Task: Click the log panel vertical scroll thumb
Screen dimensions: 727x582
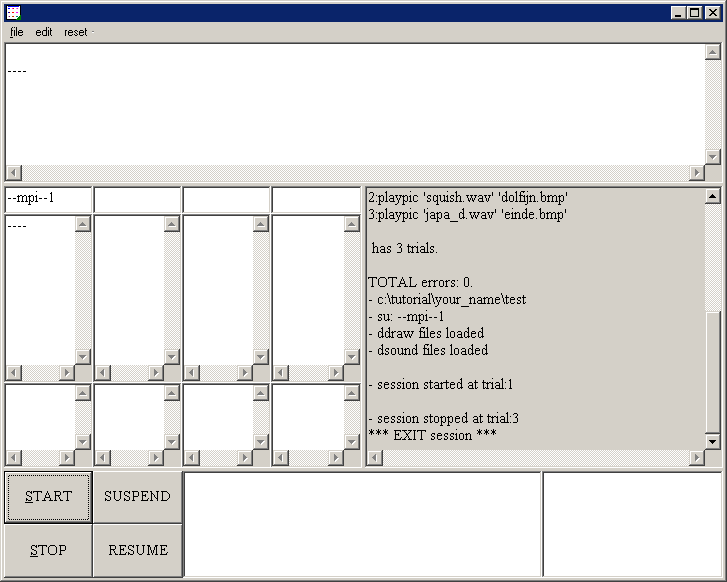Action: click(713, 371)
